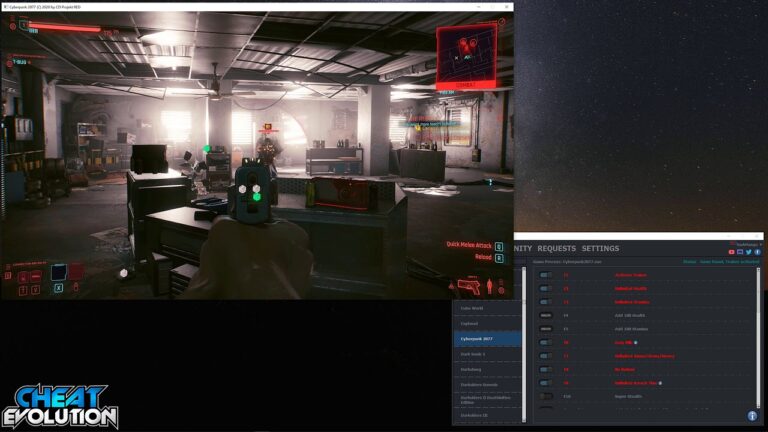Toggle the F9 cheat switch

coord(546,383)
